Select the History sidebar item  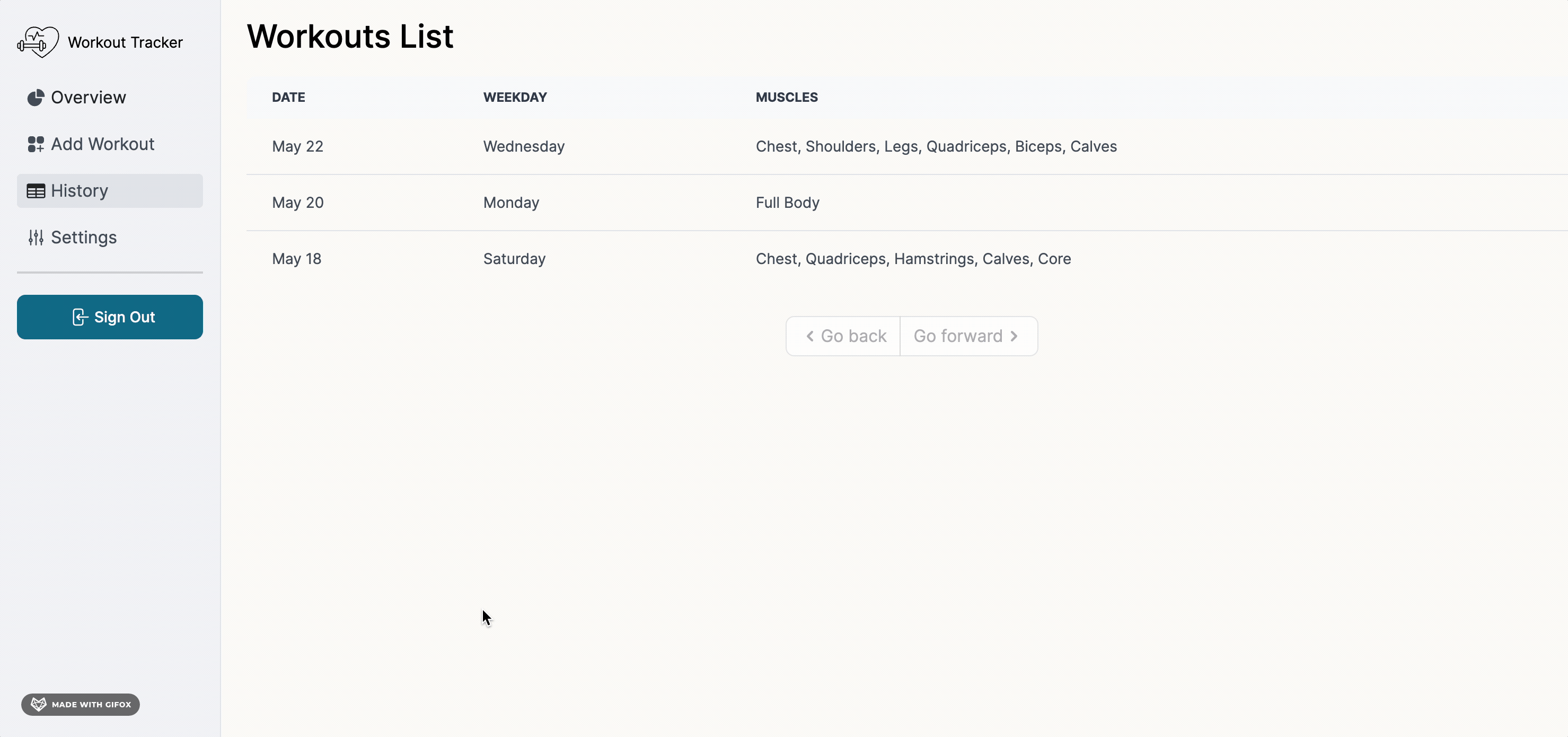[x=110, y=191]
